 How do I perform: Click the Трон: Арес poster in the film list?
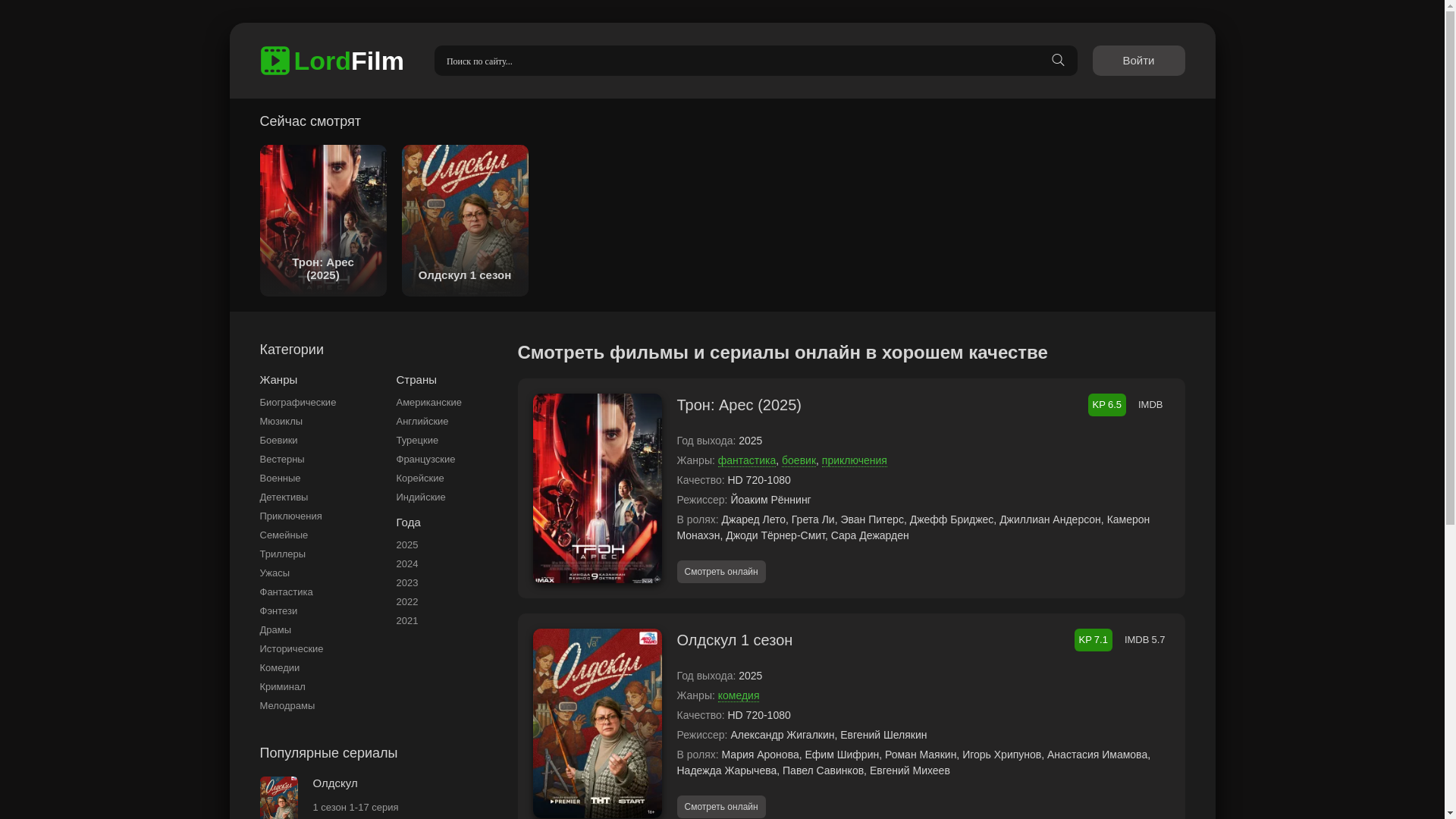(x=597, y=488)
